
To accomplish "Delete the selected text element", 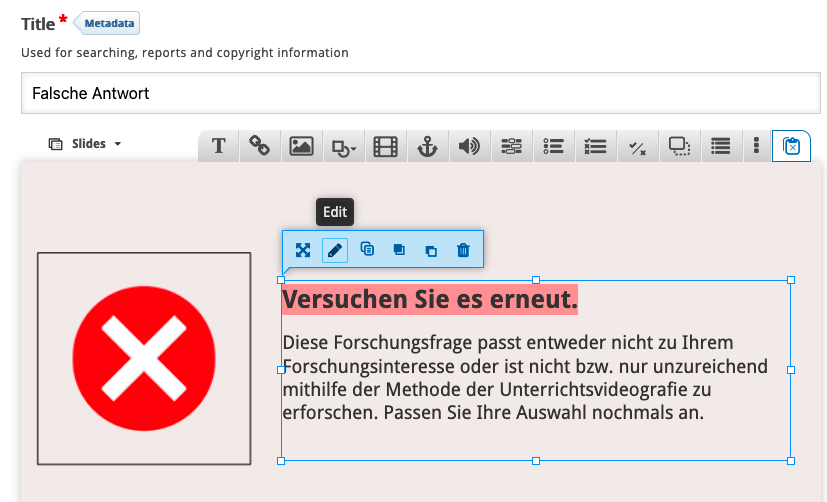I will pyautogui.click(x=463, y=250).
